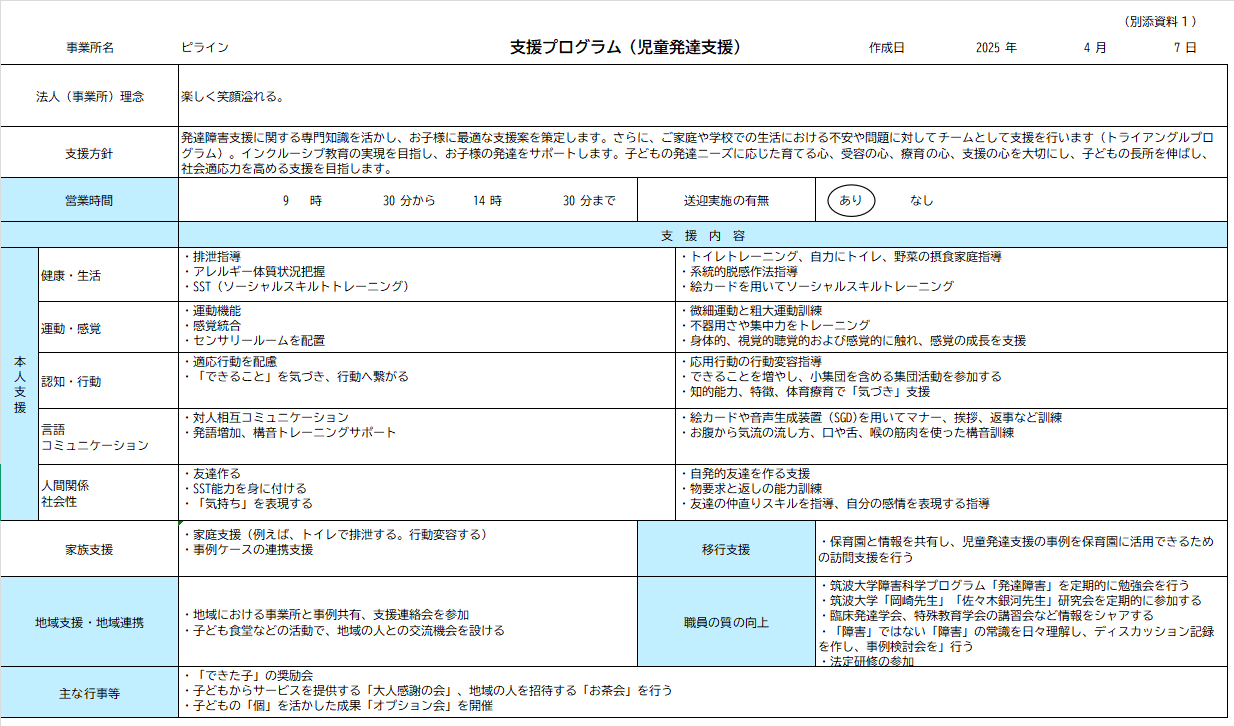Select the opening hour value "9"
The image size is (1234, 726).
pyautogui.click(x=286, y=200)
